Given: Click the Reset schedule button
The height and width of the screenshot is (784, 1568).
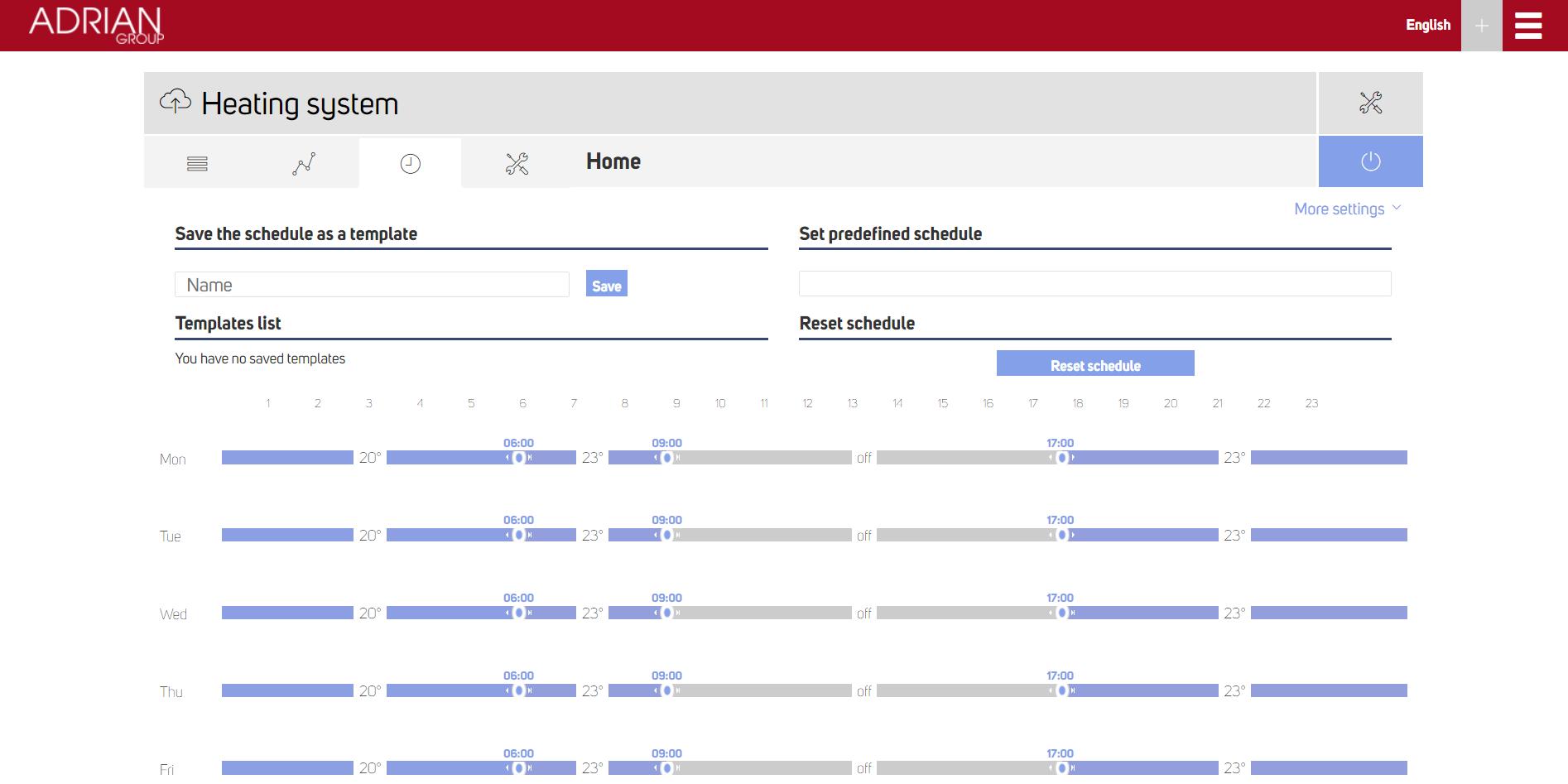Looking at the screenshot, I should (1095, 363).
